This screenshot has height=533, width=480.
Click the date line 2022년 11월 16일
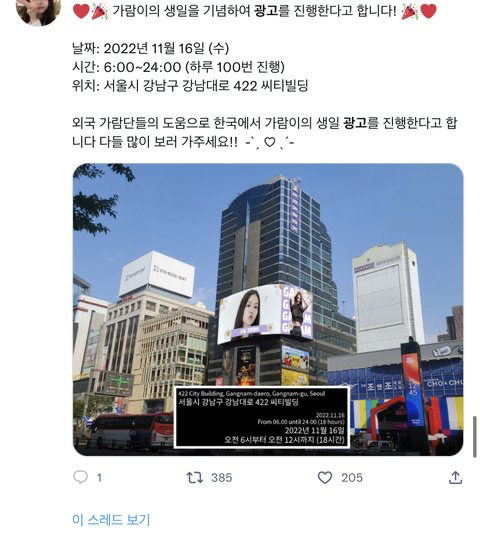pyautogui.click(x=150, y=48)
